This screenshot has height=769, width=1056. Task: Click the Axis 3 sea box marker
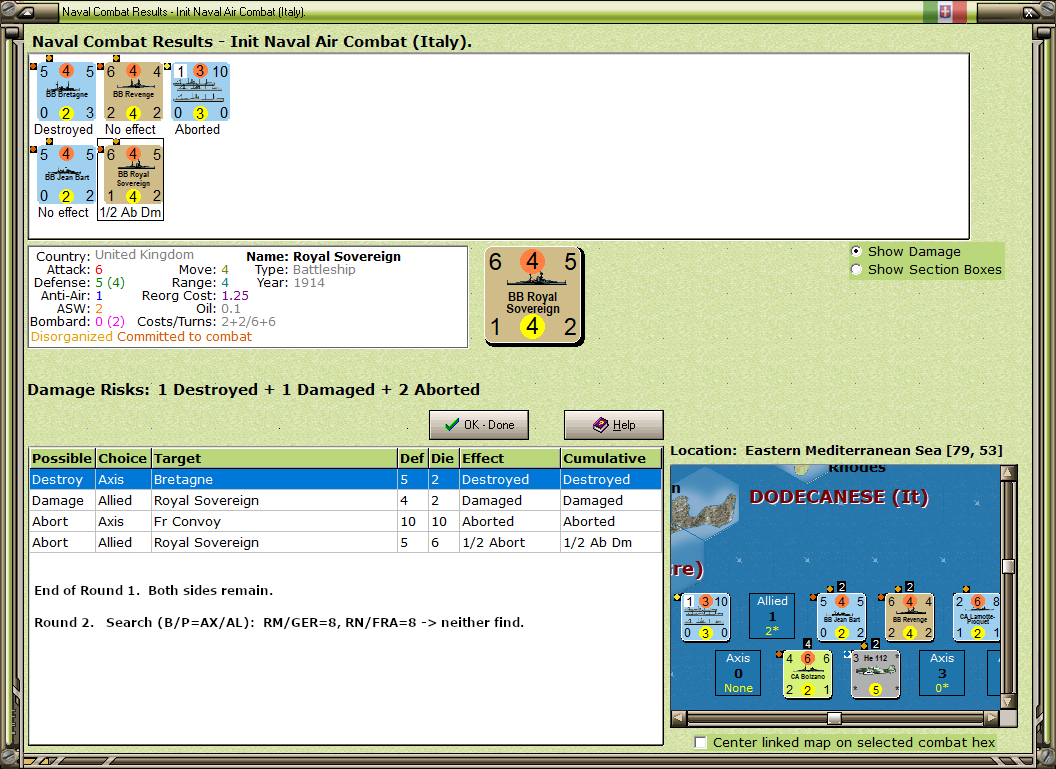click(x=942, y=673)
